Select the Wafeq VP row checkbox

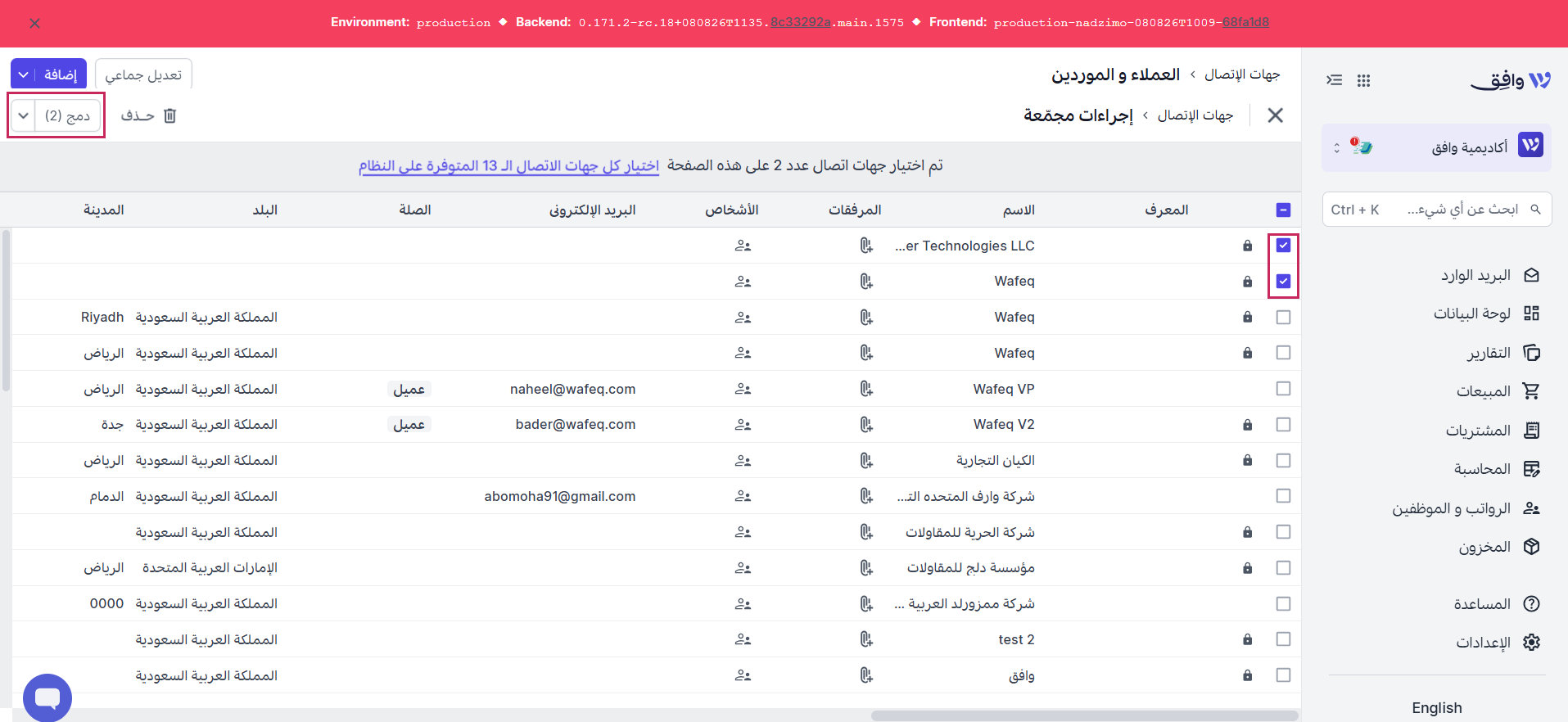[x=1283, y=389]
